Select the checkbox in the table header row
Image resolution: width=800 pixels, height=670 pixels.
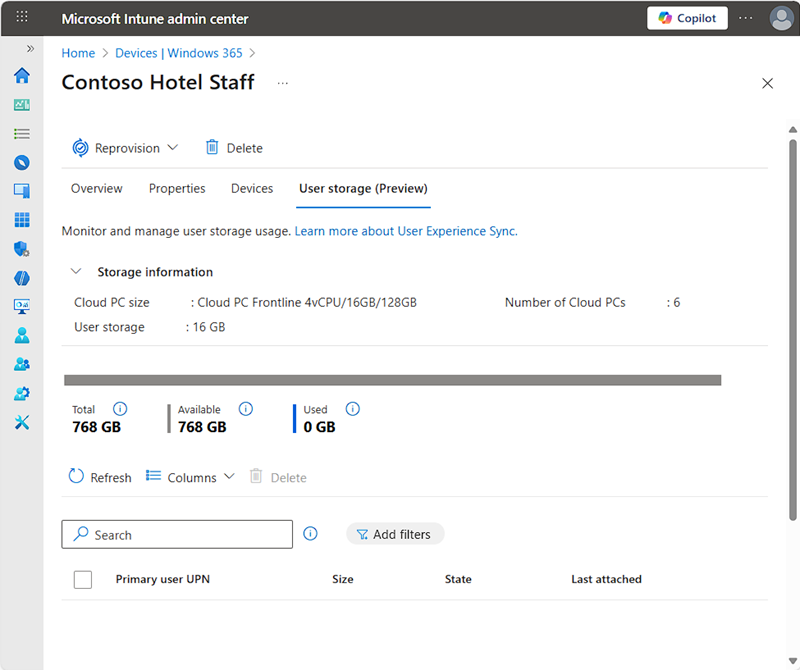point(83,579)
